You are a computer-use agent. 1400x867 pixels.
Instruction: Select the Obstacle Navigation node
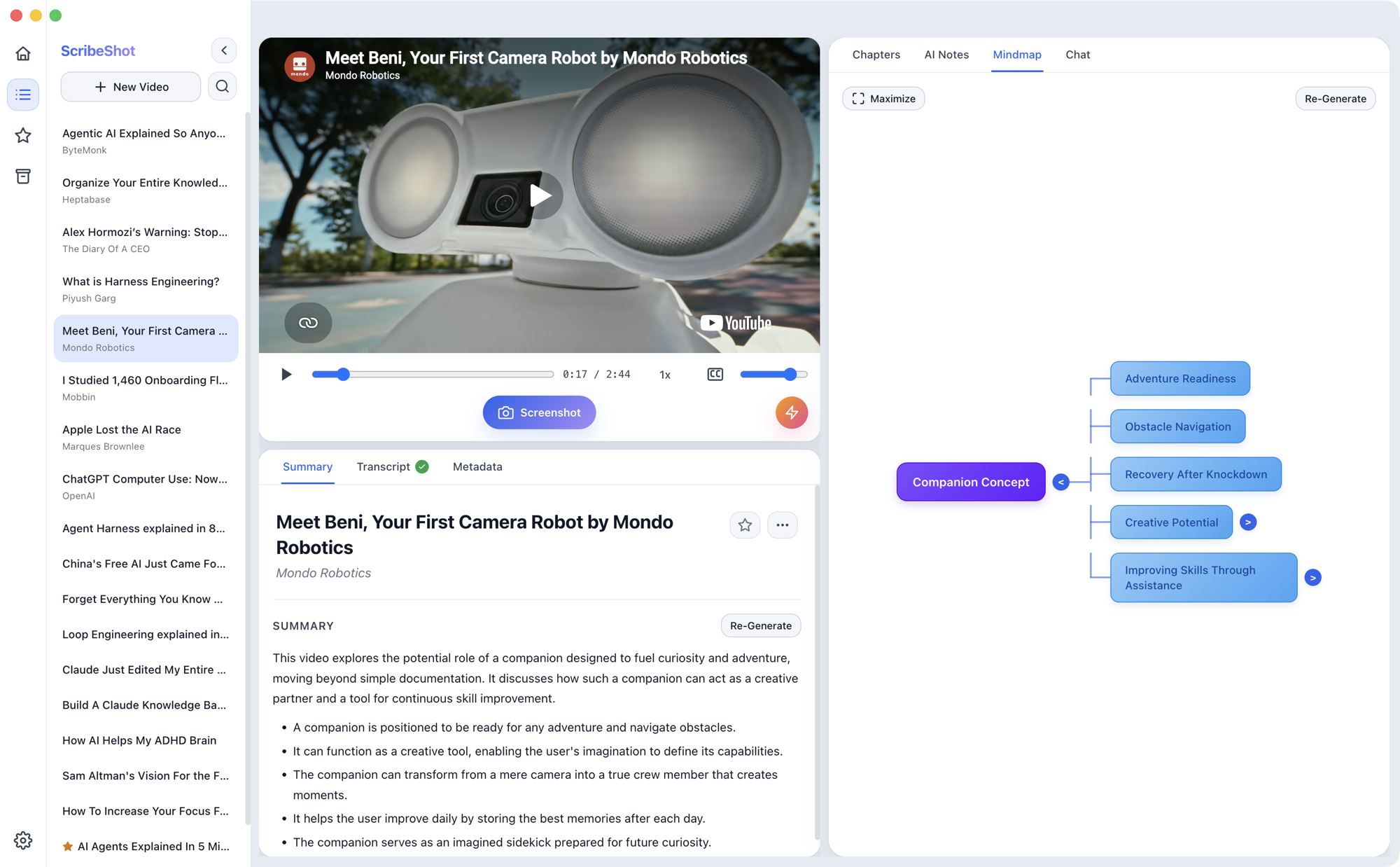click(1177, 426)
